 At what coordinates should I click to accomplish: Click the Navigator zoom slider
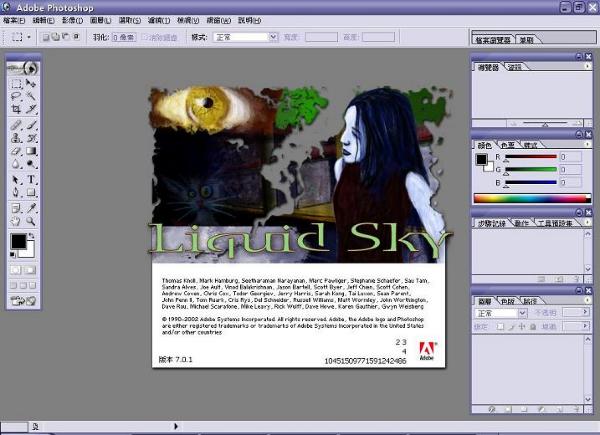click(x=545, y=123)
